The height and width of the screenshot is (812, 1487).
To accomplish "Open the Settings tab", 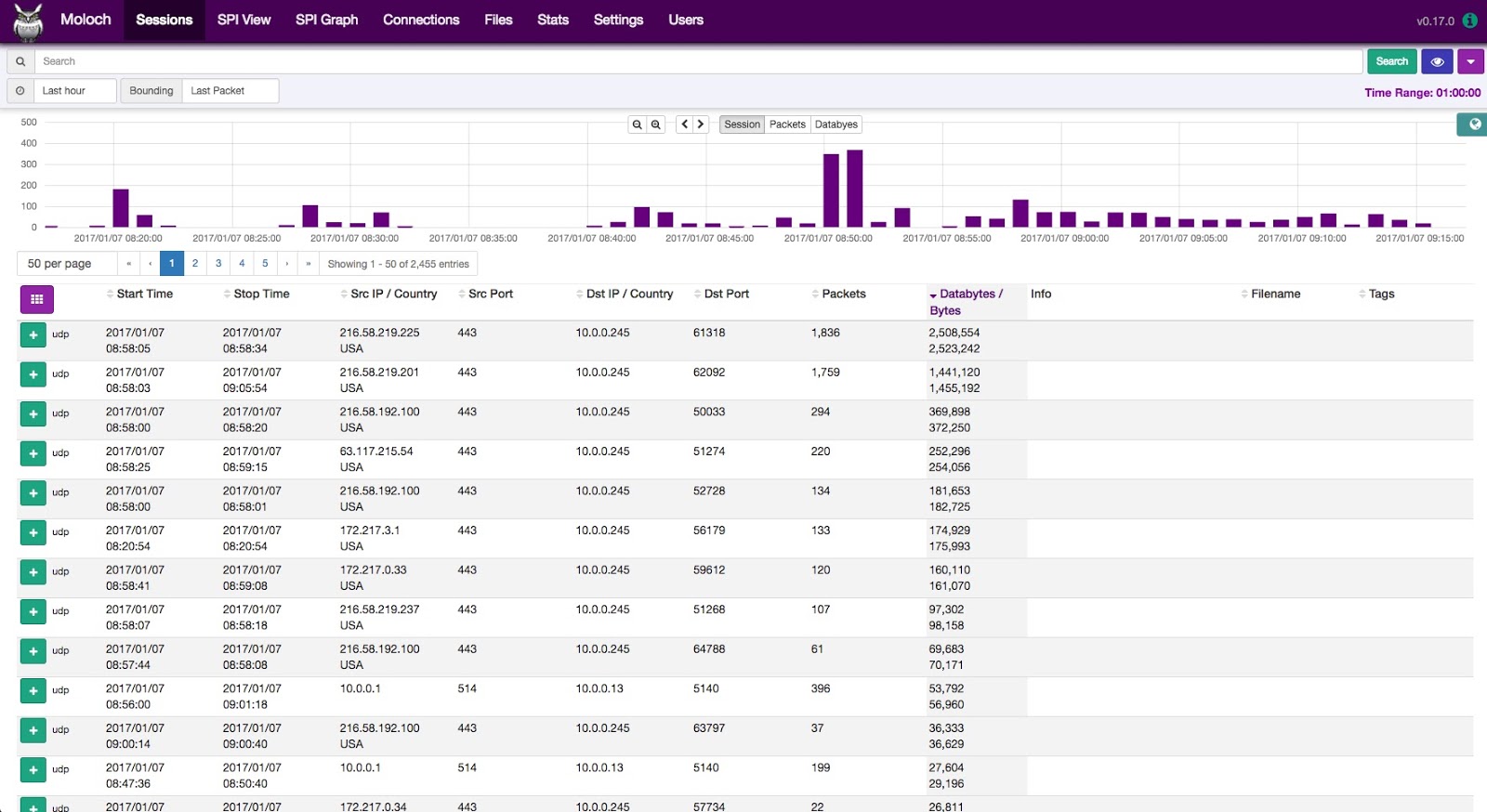I will (618, 20).
